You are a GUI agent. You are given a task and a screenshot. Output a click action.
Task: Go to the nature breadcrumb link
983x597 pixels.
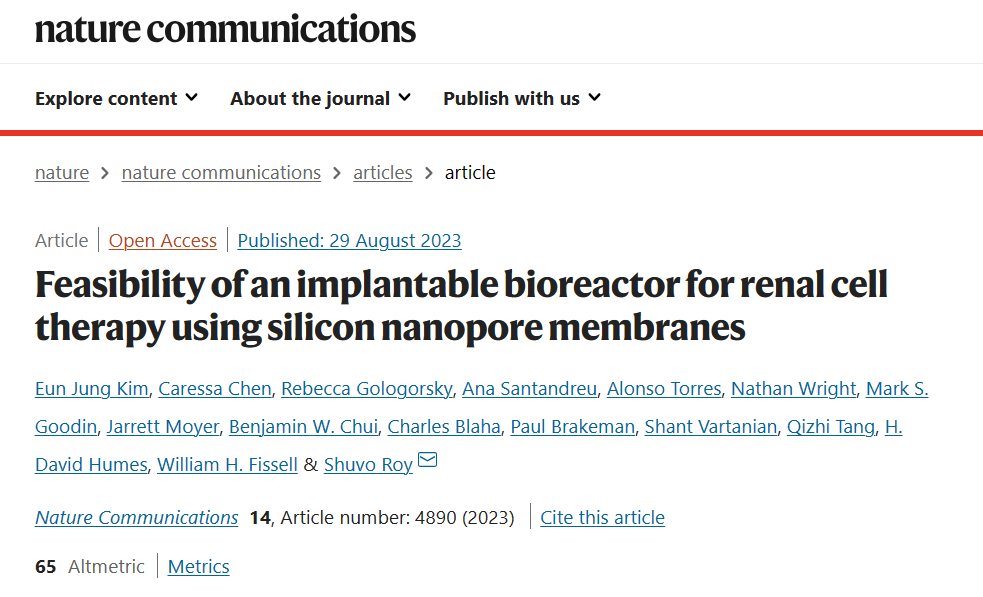tap(62, 172)
